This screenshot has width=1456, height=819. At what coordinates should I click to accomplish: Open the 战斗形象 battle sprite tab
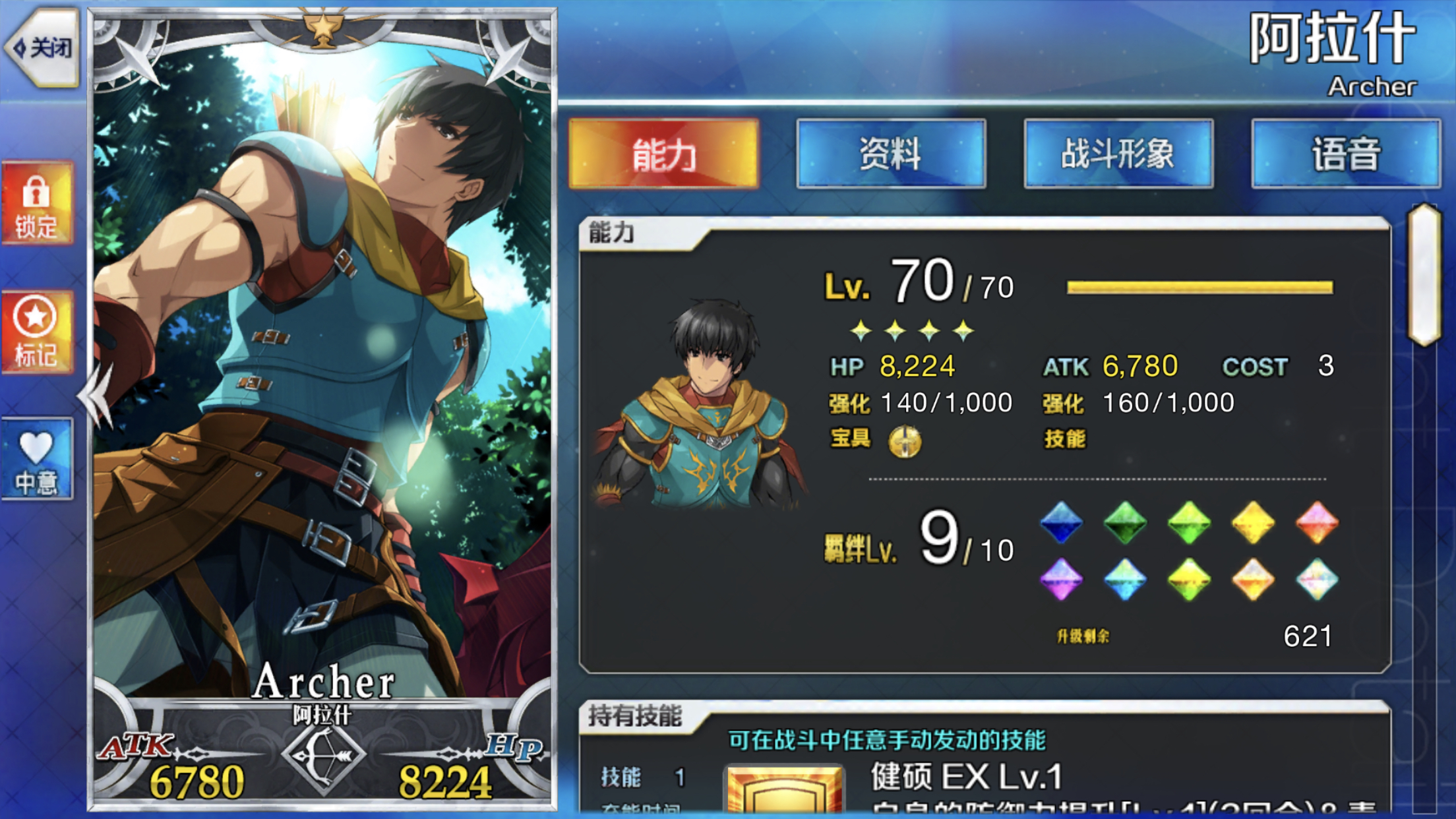[1118, 154]
